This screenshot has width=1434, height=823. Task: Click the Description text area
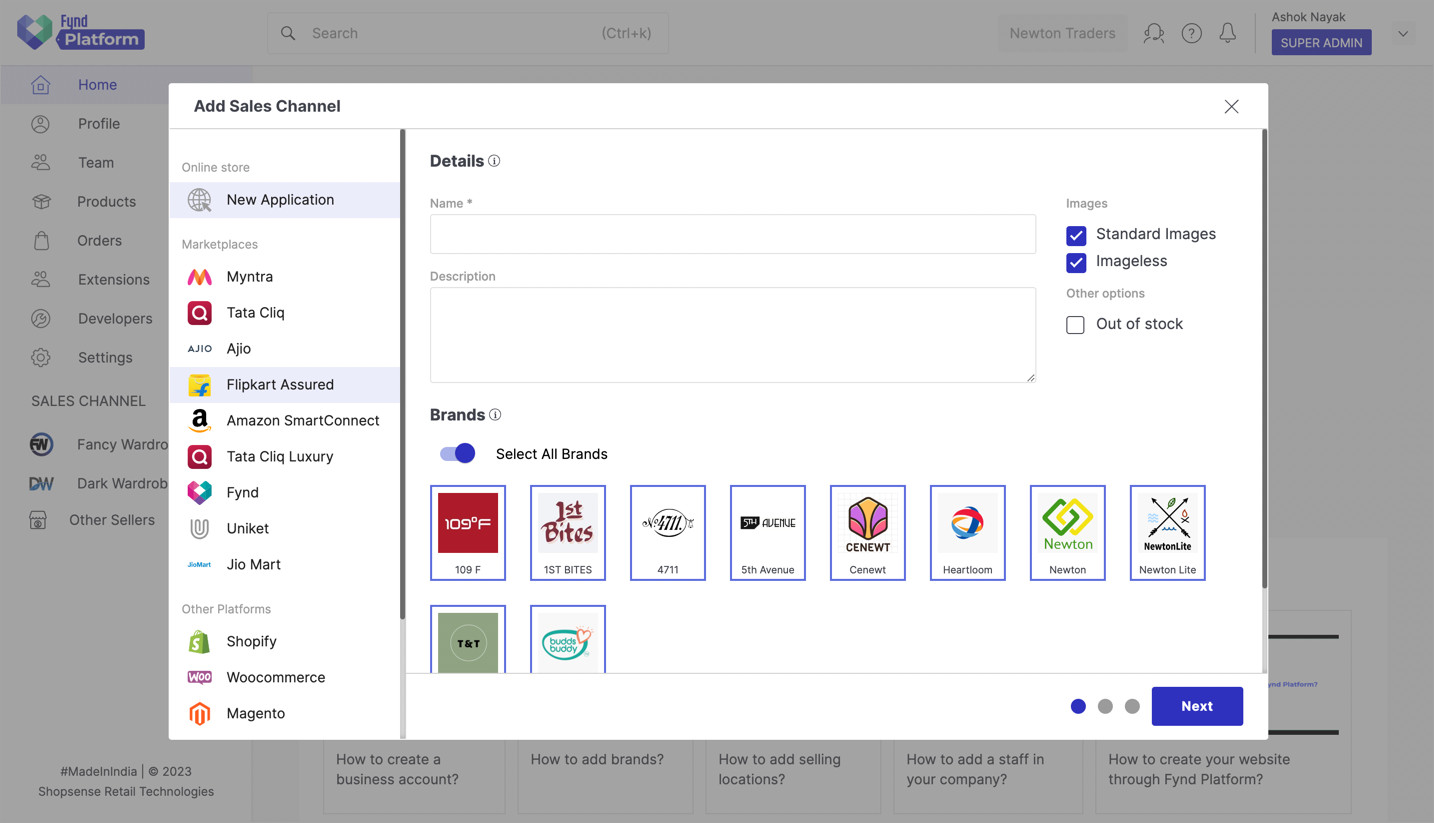click(733, 335)
